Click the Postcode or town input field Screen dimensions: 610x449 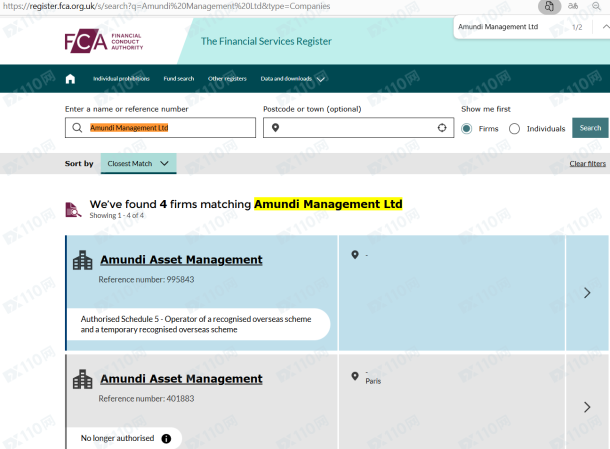pyautogui.click(x=355, y=128)
